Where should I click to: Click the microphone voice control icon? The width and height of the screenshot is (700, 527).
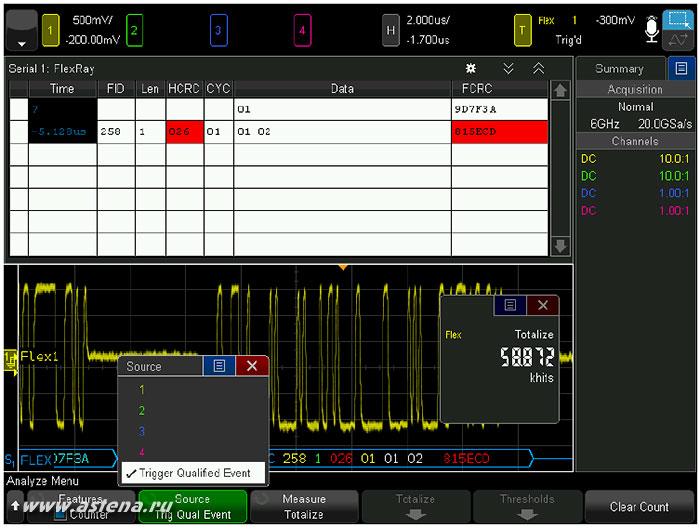652,29
